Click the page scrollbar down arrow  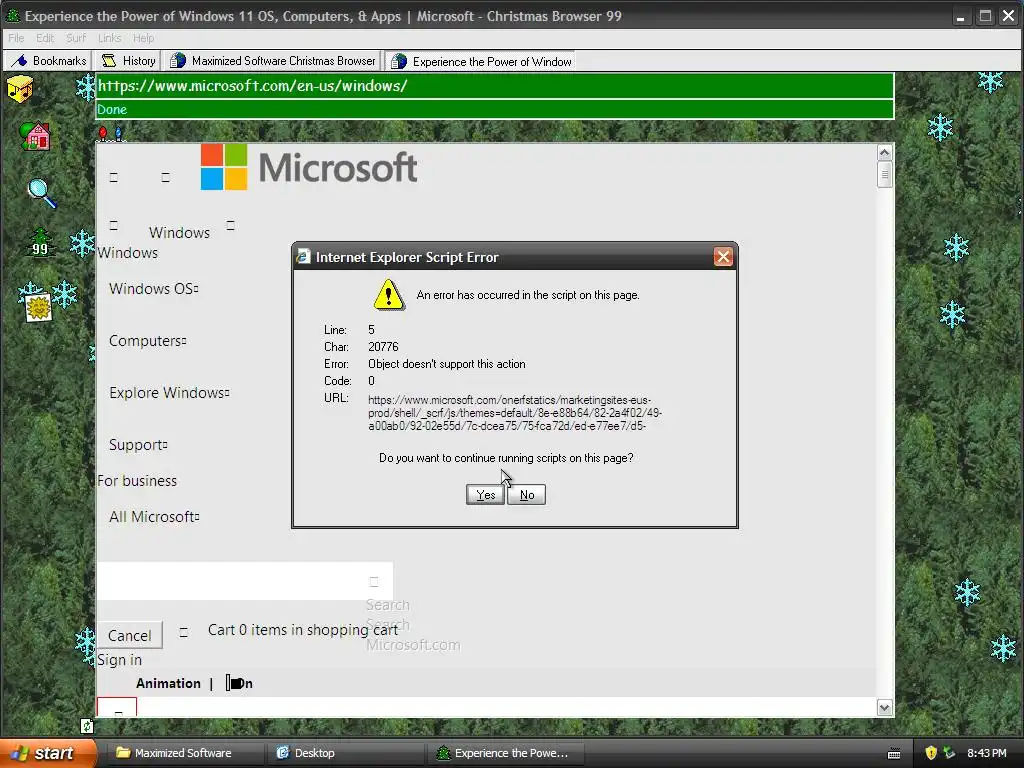tap(884, 707)
